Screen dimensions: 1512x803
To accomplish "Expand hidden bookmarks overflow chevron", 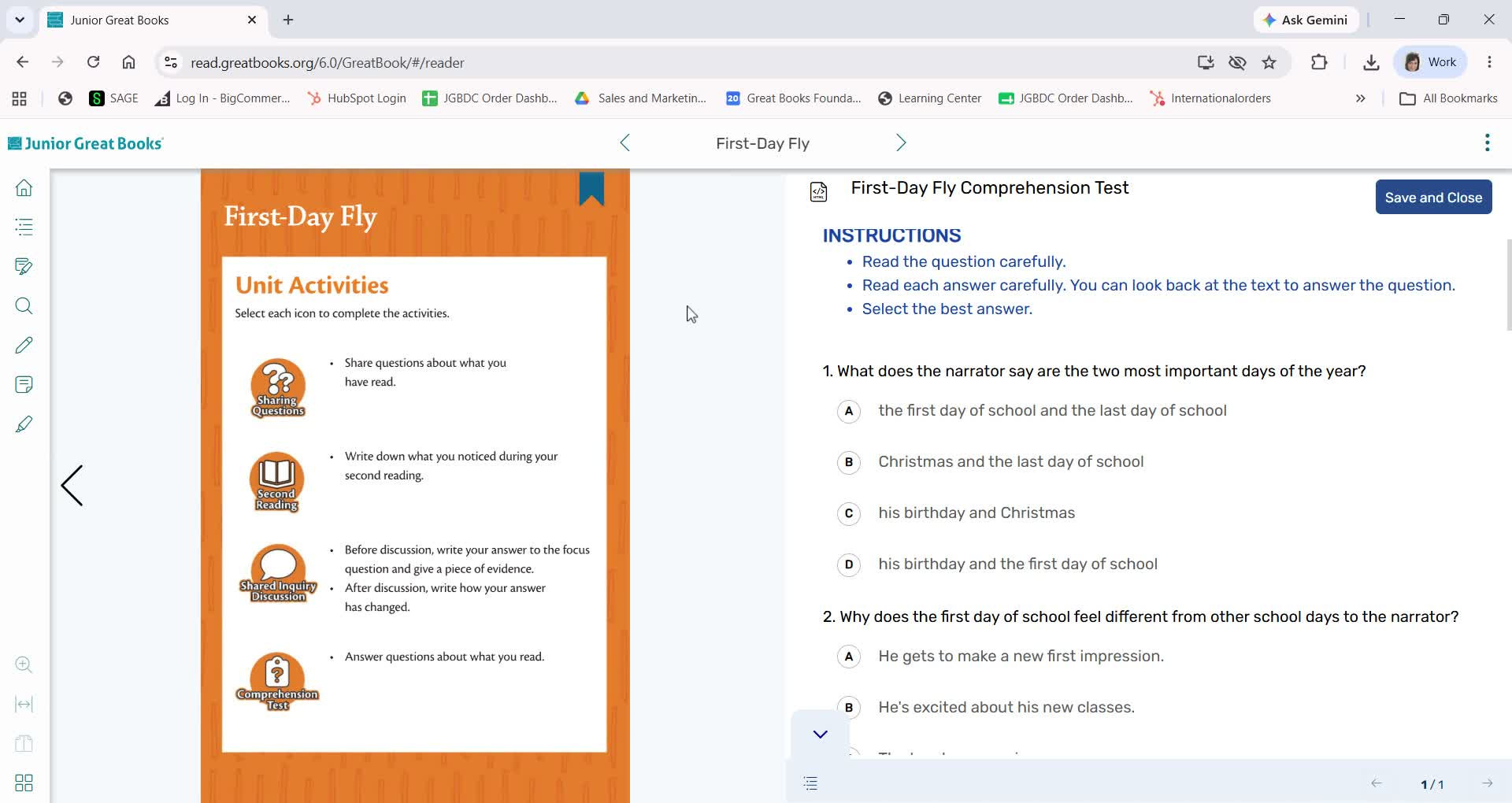I will pos(1360,98).
